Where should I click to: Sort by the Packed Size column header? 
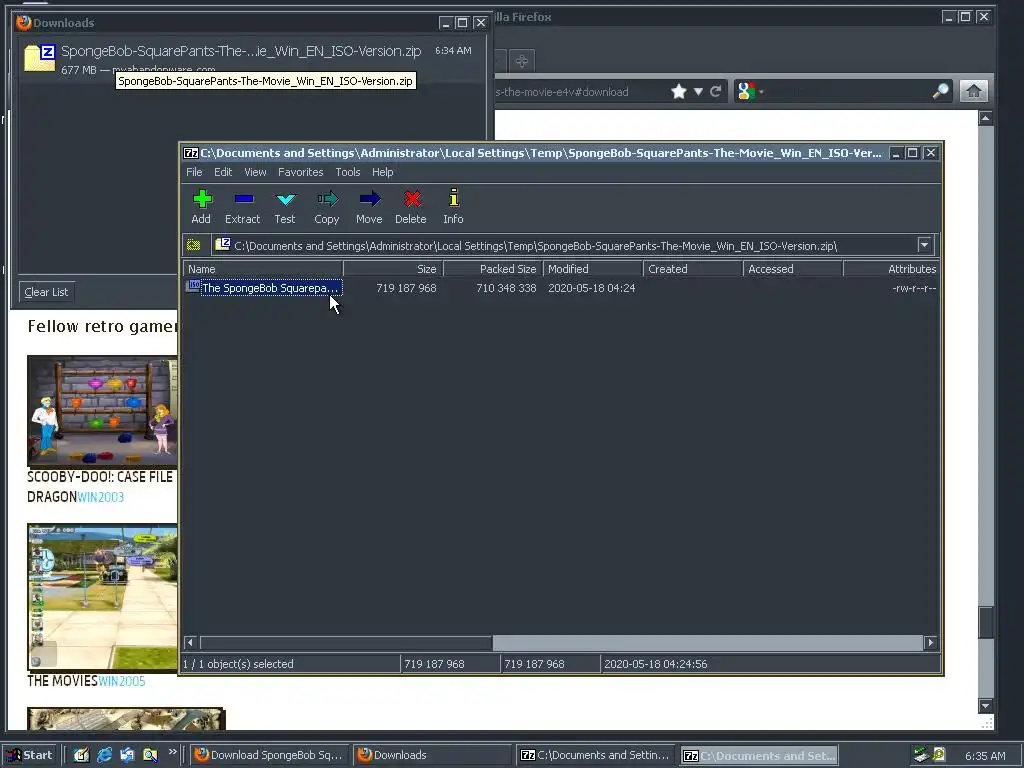click(493, 268)
